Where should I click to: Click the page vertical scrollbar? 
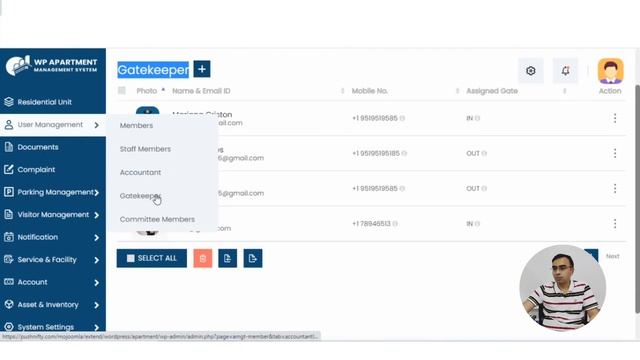point(638,199)
